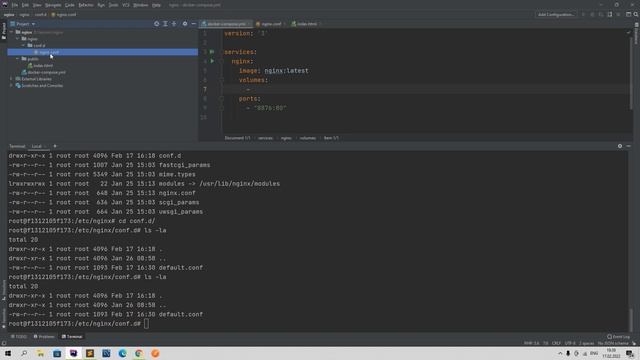This screenshot has width=640, height=360.
Task: Open the Database vertical side tab
Action: click(636, 33)
